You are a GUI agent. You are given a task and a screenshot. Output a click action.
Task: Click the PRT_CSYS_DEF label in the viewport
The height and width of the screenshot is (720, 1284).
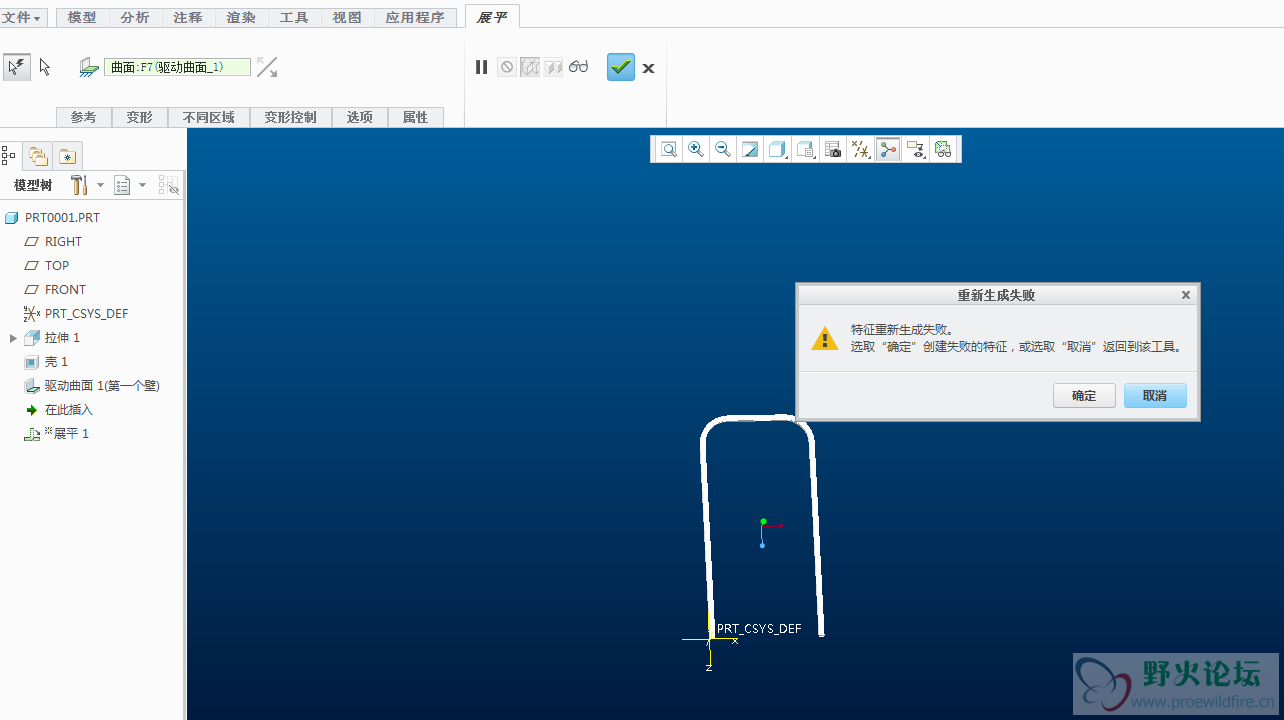coord(759,629)
